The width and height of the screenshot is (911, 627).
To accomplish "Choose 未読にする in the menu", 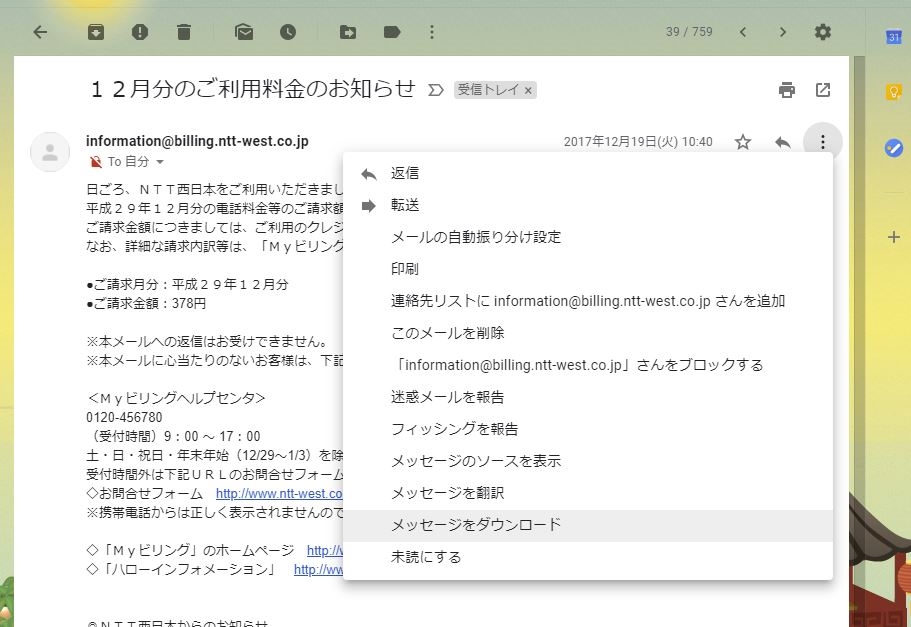I will pos(587,557).
